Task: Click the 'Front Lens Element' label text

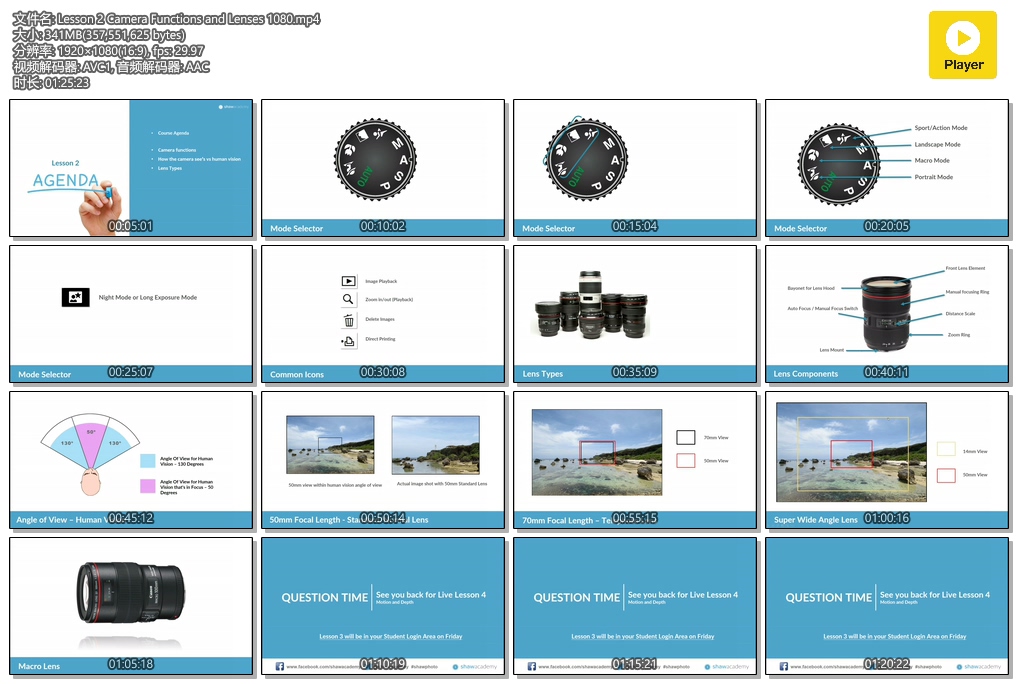Action: tap(965, 268)
